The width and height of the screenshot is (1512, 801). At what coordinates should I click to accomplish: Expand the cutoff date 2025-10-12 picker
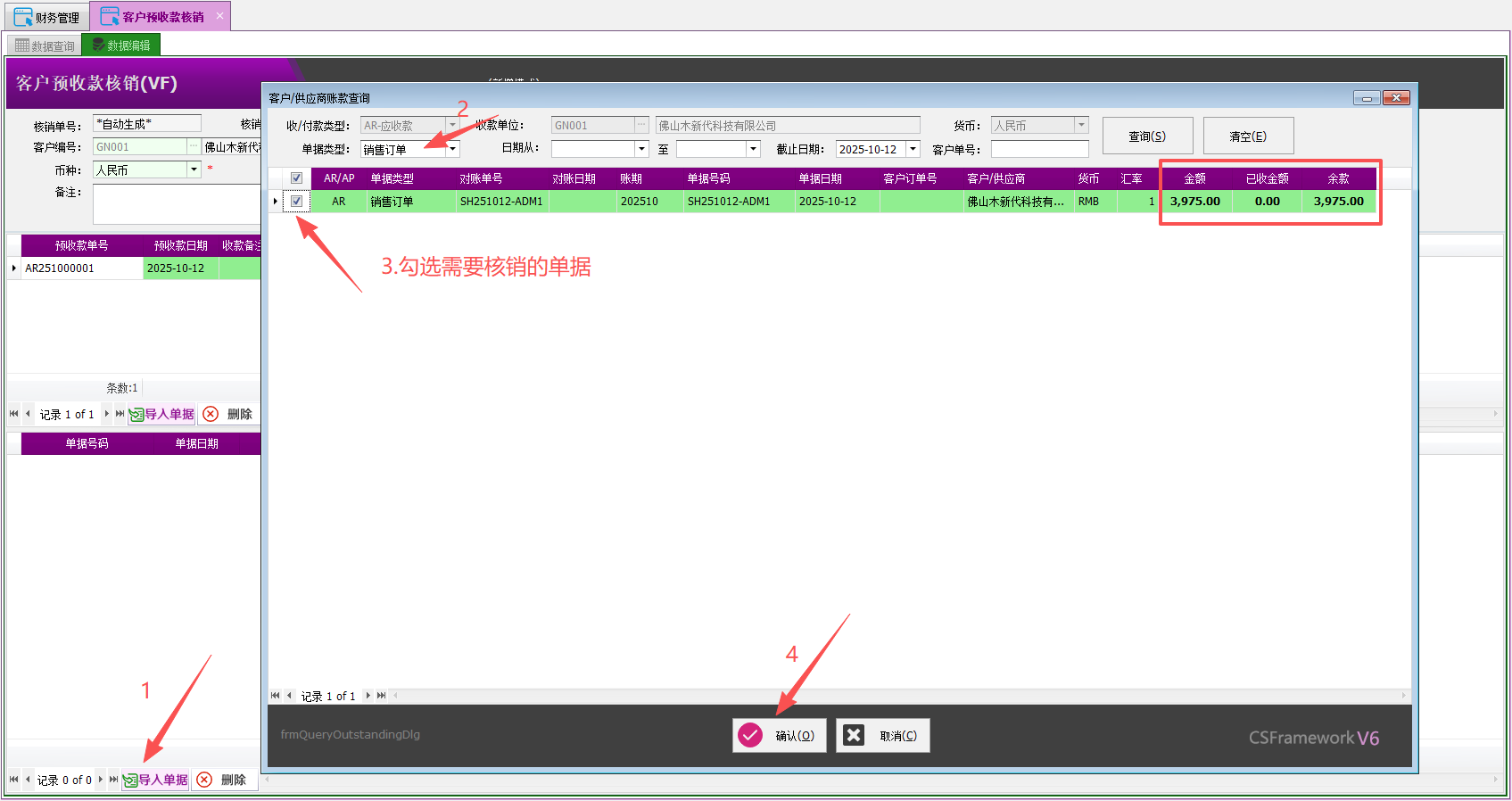tap(913, 150)
